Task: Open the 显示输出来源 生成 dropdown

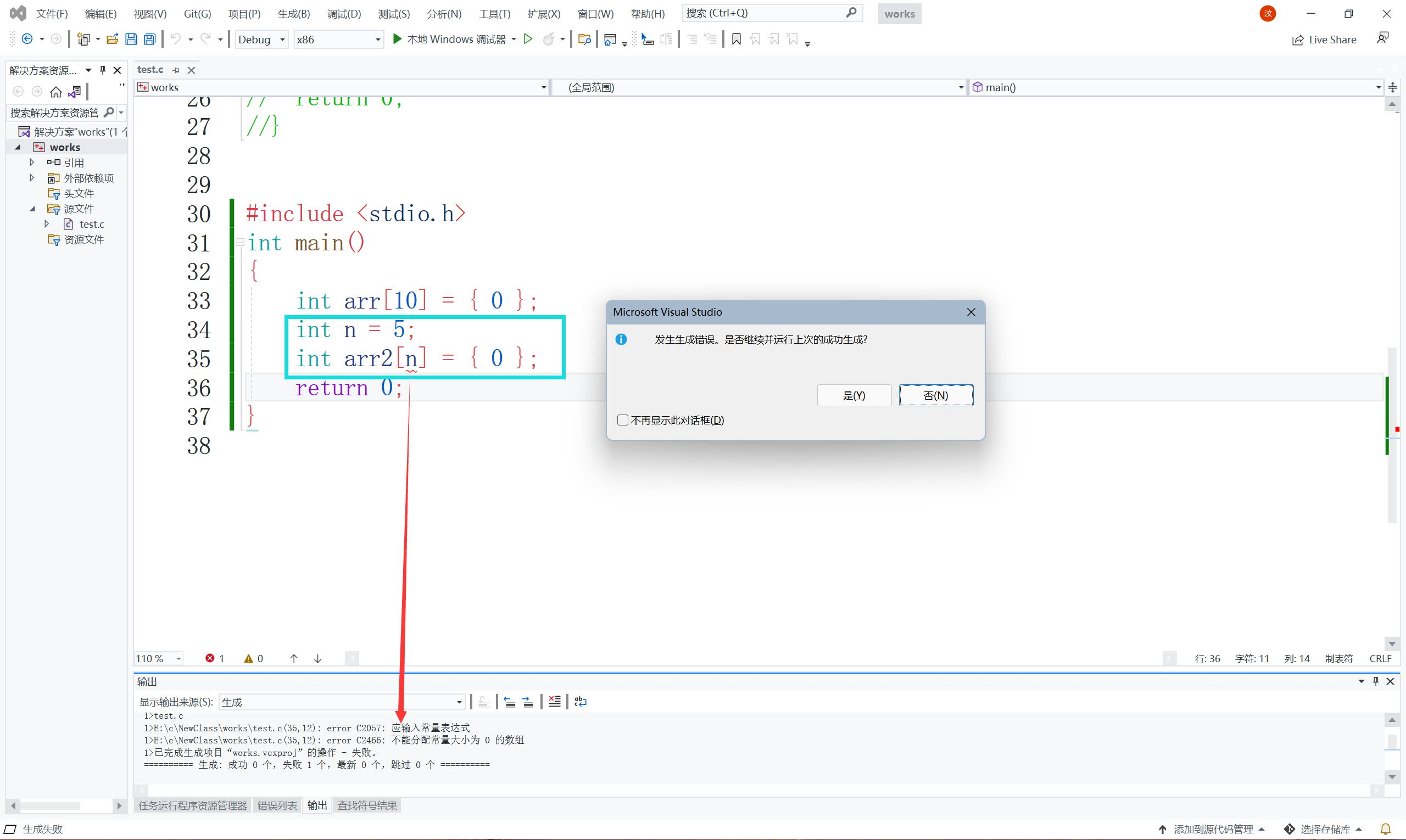Action: coord(459,702)
